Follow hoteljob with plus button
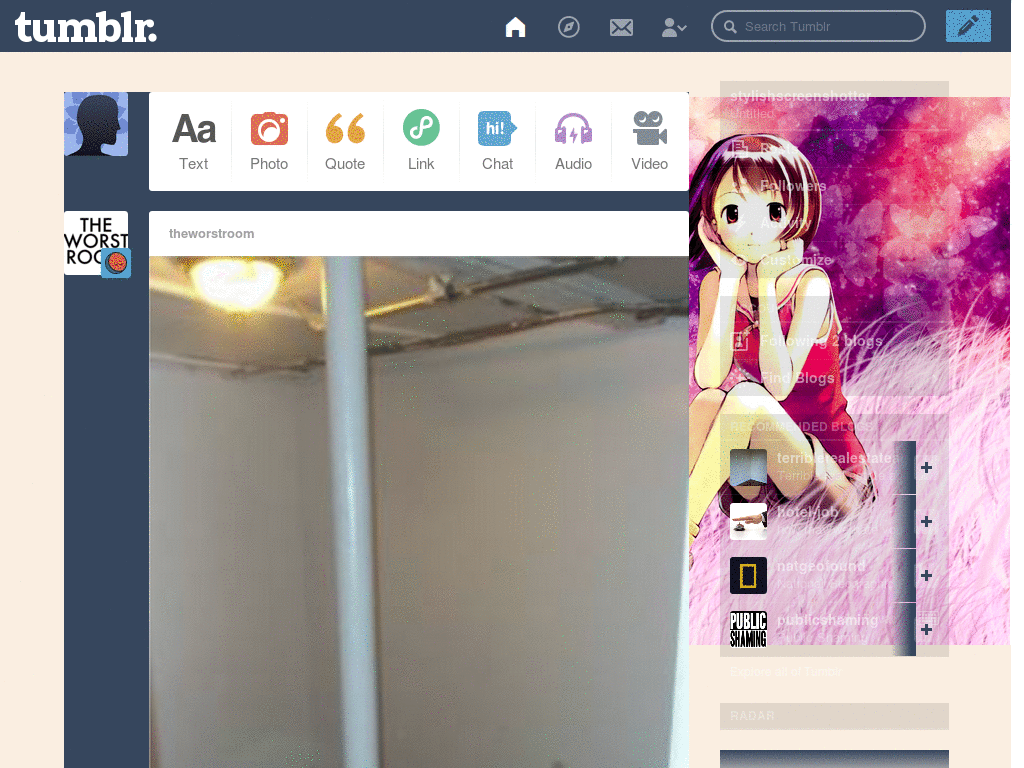Image resolution: width=1024 pixels, height=768 pixels. [926, 521]
